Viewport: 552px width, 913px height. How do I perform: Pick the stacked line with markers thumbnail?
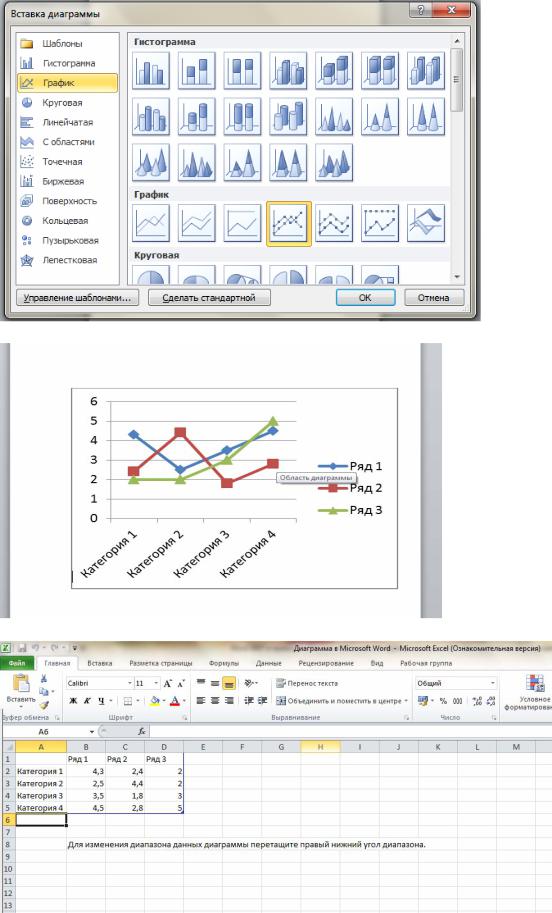(x=334, y=223)
